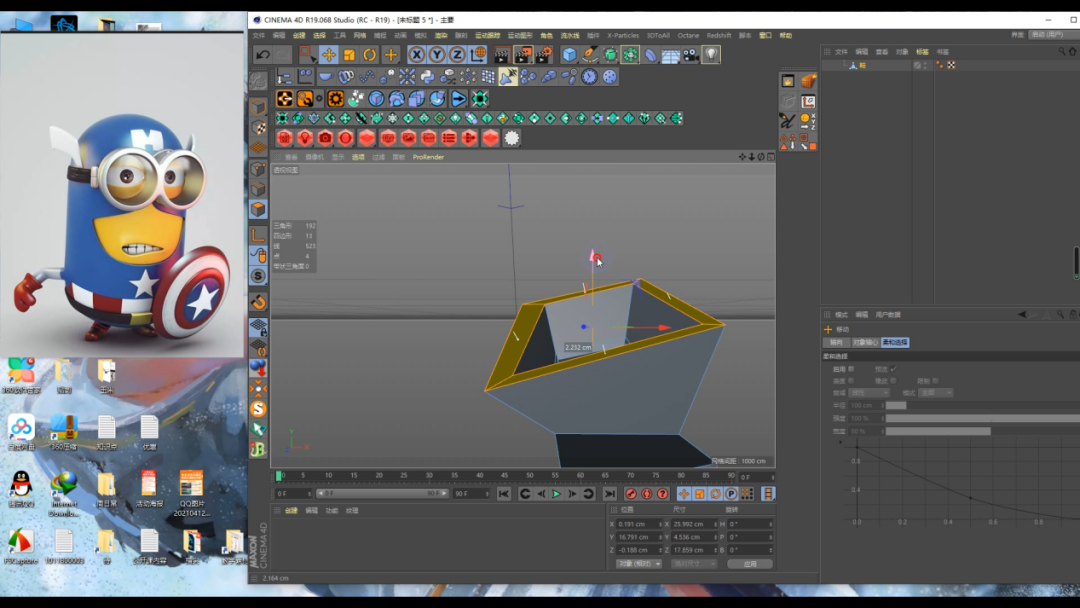1080x608 pixels.
Task: Click the live selection tool icon
Action: click(306, 54)
